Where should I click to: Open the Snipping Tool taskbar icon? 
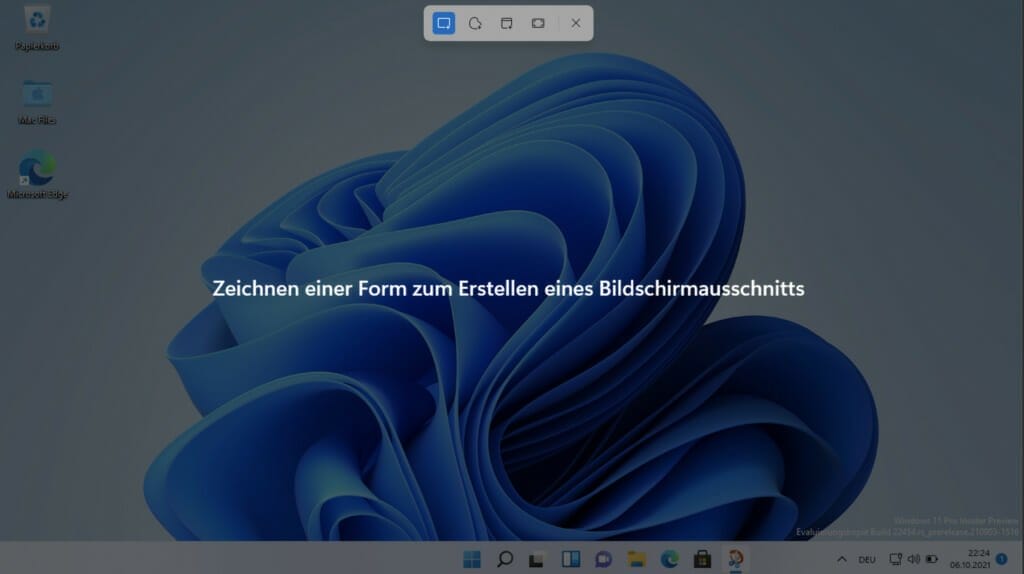735,559
